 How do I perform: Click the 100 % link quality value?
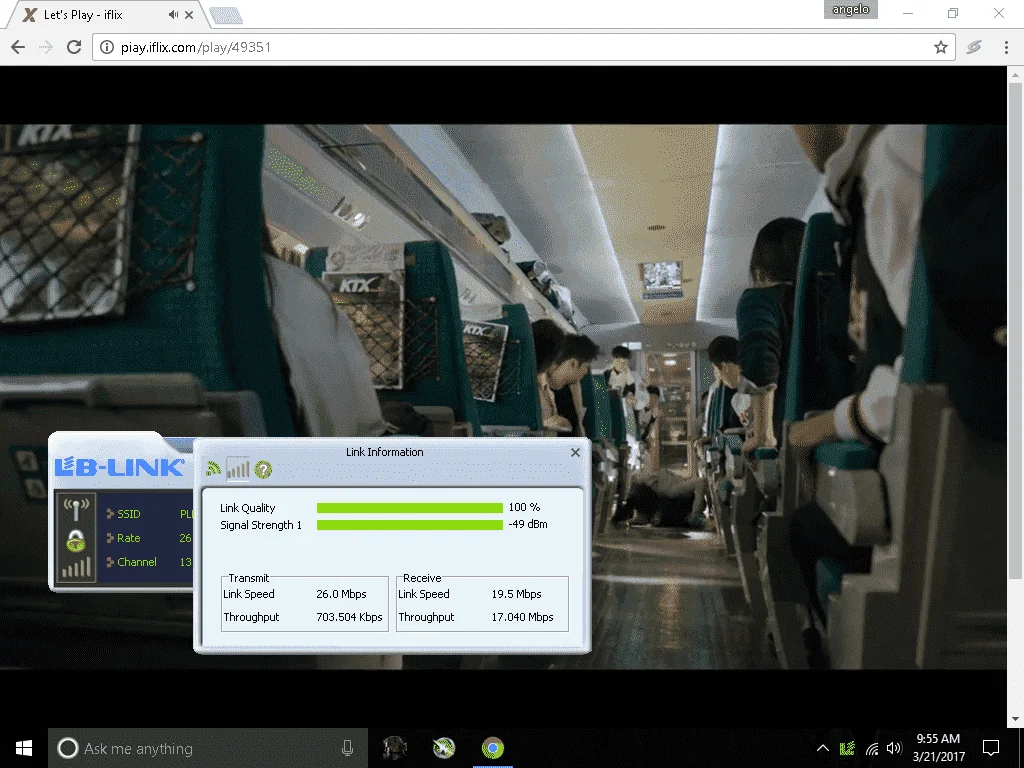[x=524, y=507]
